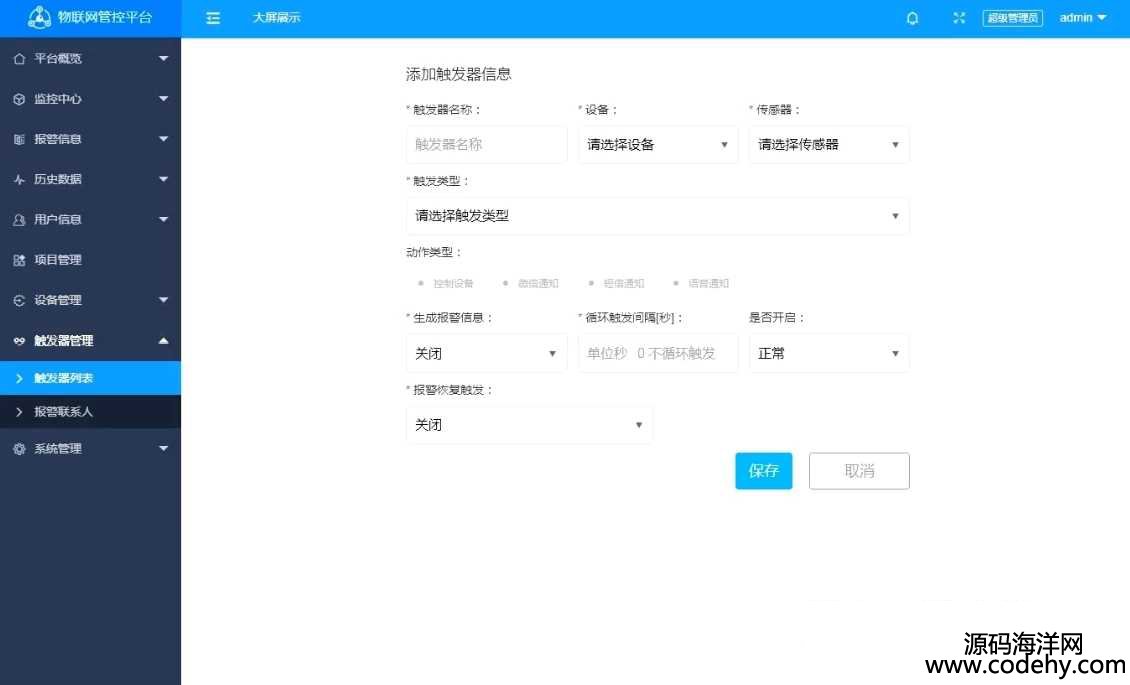
Task: Click the 触发器管理 icon
Action: click(19, 341)
